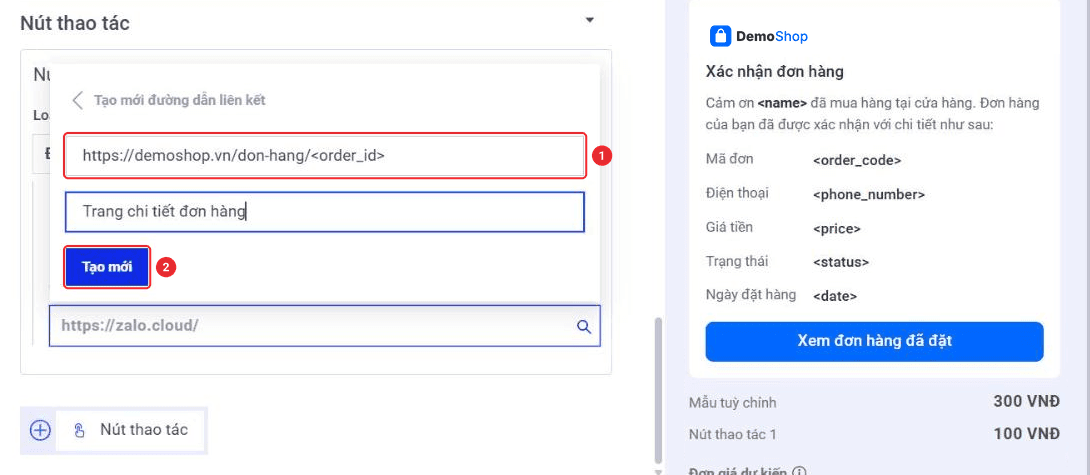Image resolution: width=1090 pixels, height=475 pixels.
Task: Click the <order_code> value
Action: (856, 161)
